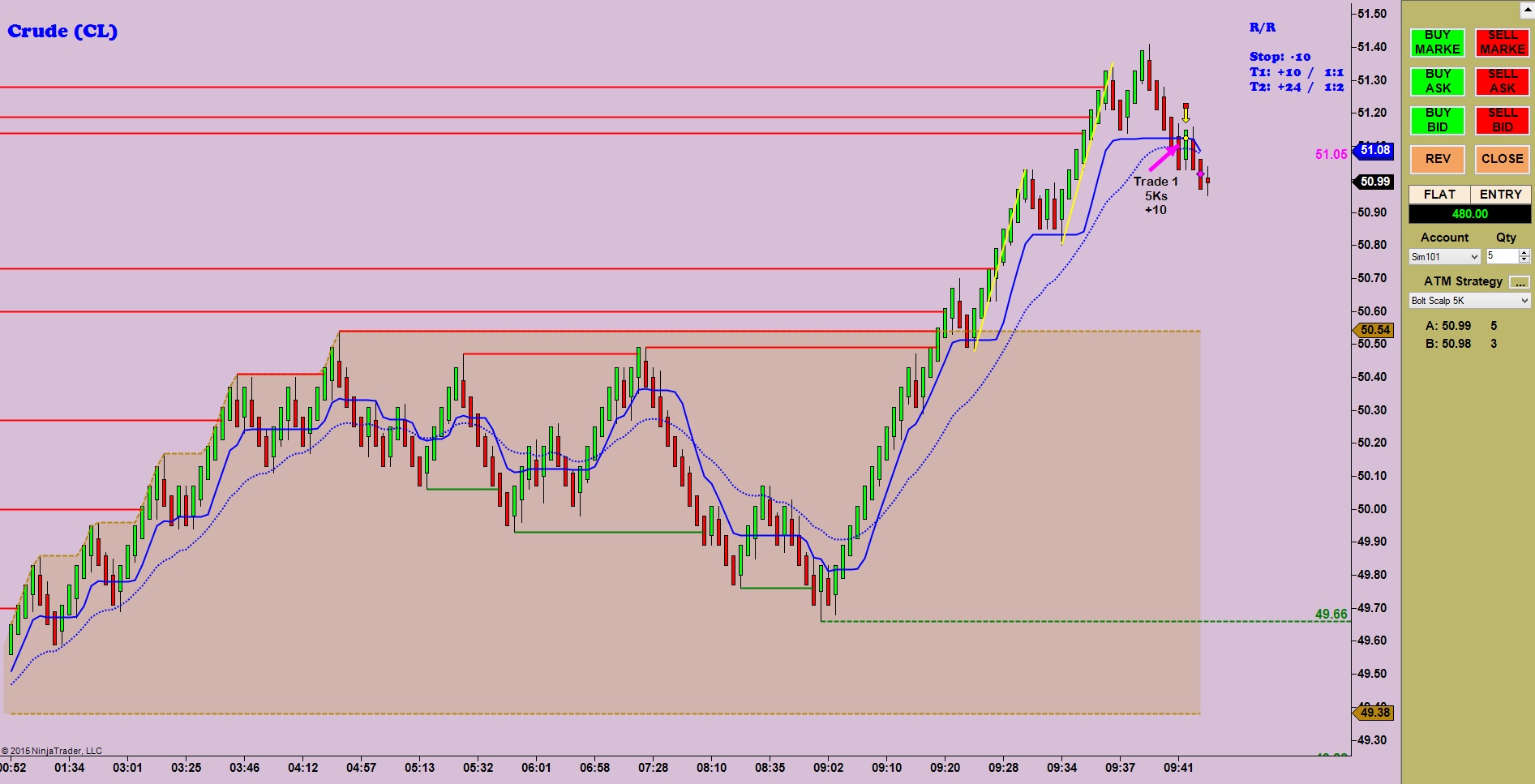Click the 05:13 time axis label
The image size is (1535, 784).
pos(419,768)
